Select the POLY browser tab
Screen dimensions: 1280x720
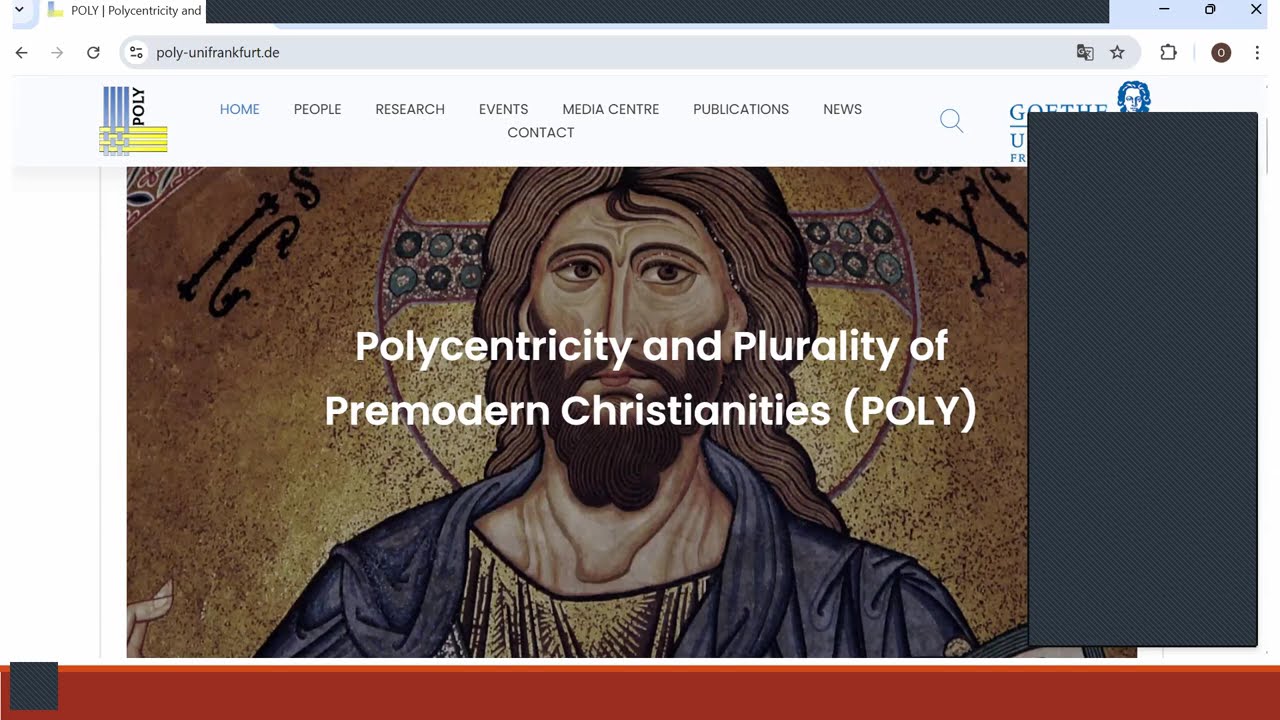(x=124, y=11)
